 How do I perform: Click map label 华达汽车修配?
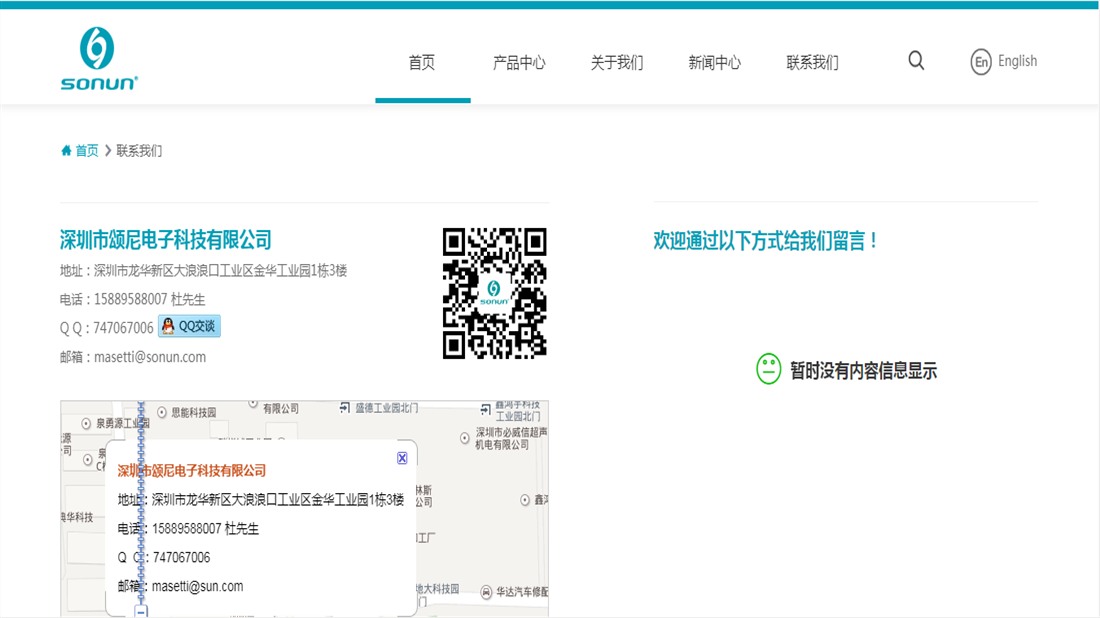pyautogui.click(x=522, y=592)
